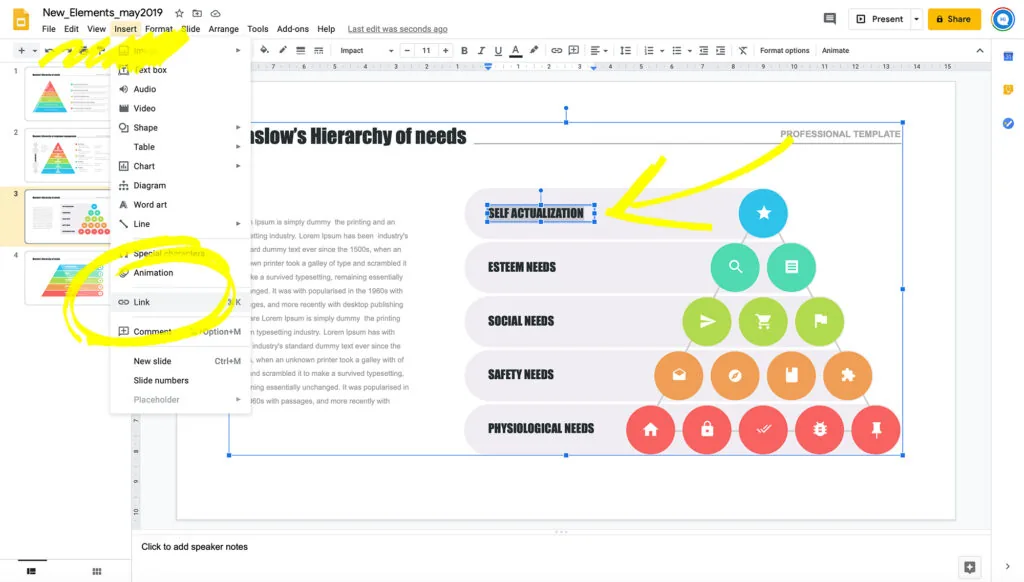The image size is (1024, 582).
Task: Open the Google account avatar
Action: (1003, 19)
